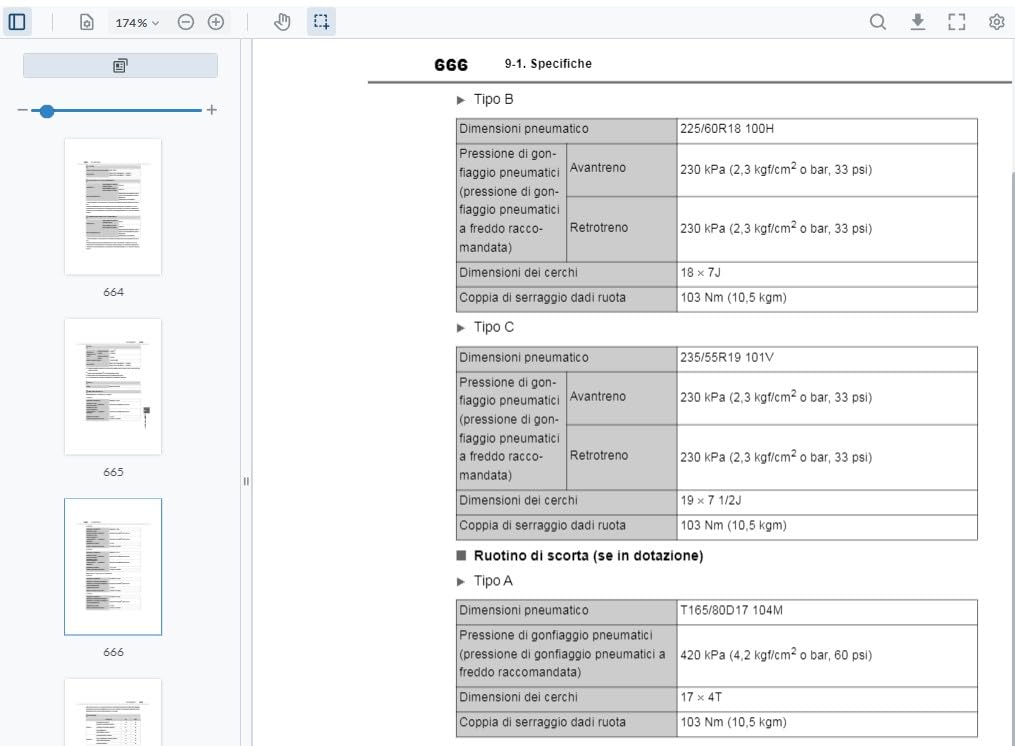Zoom out with the minus circle icon
Image resolution: width=1015 pixels, height=746 pixels.
click(x=186, y=23)
